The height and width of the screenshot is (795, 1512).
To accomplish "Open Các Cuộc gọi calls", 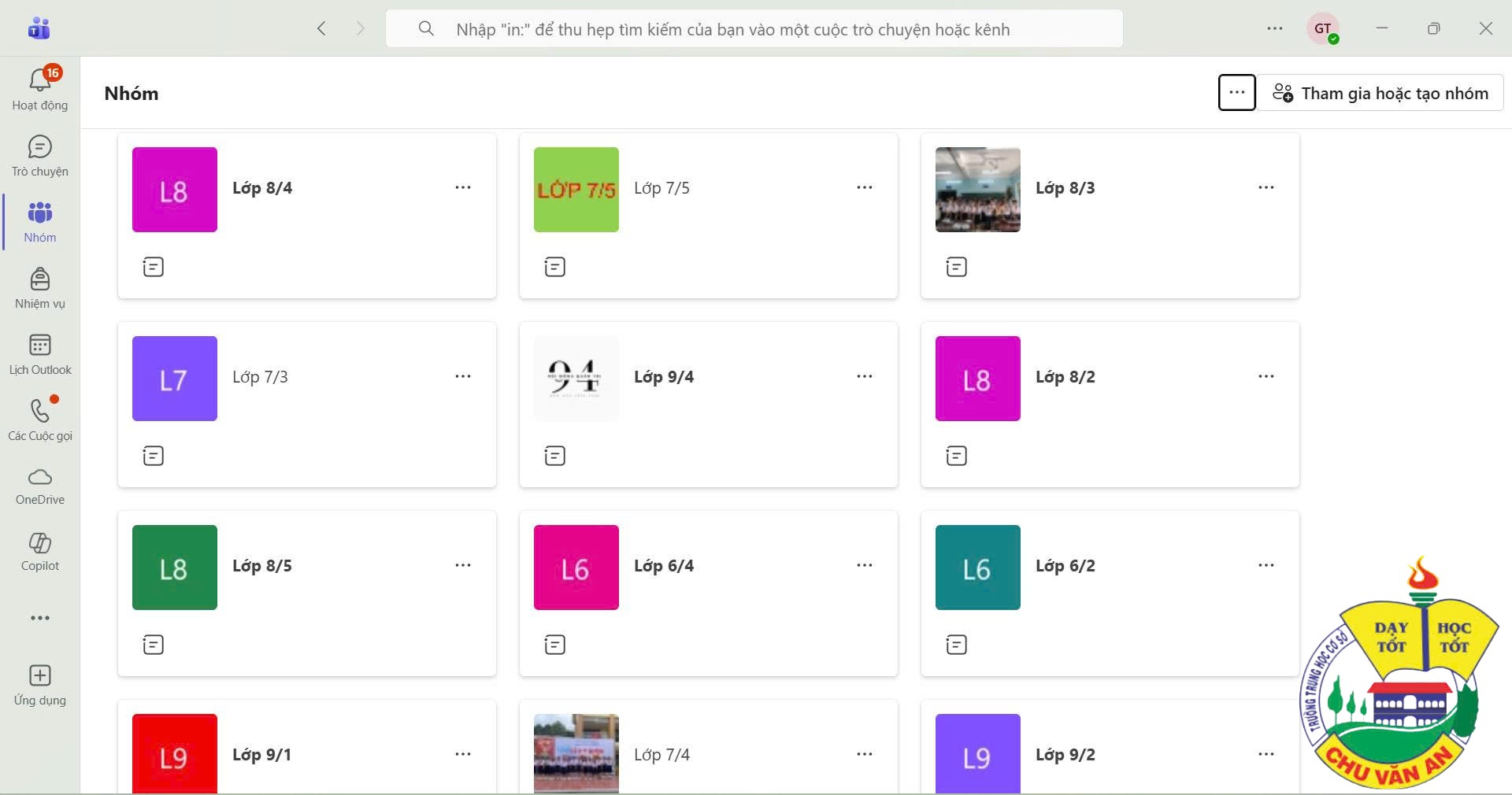I will click(39, 420).
